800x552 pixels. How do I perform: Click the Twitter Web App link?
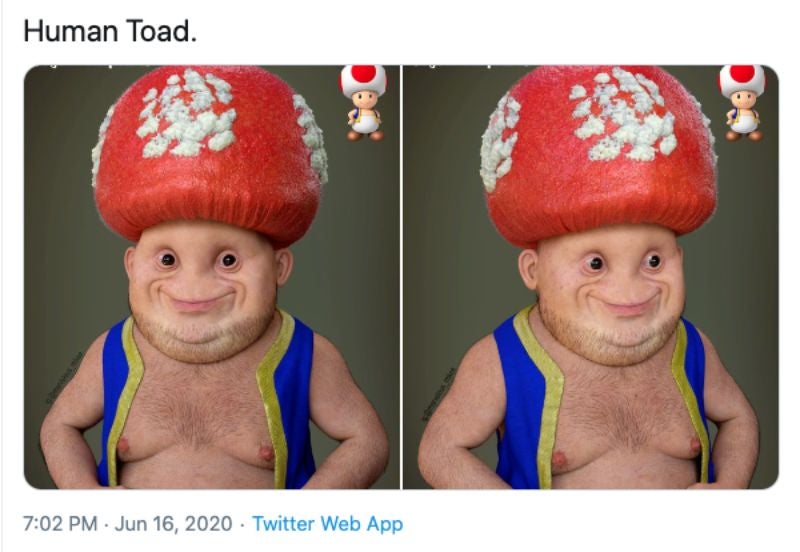pos(327,523)
